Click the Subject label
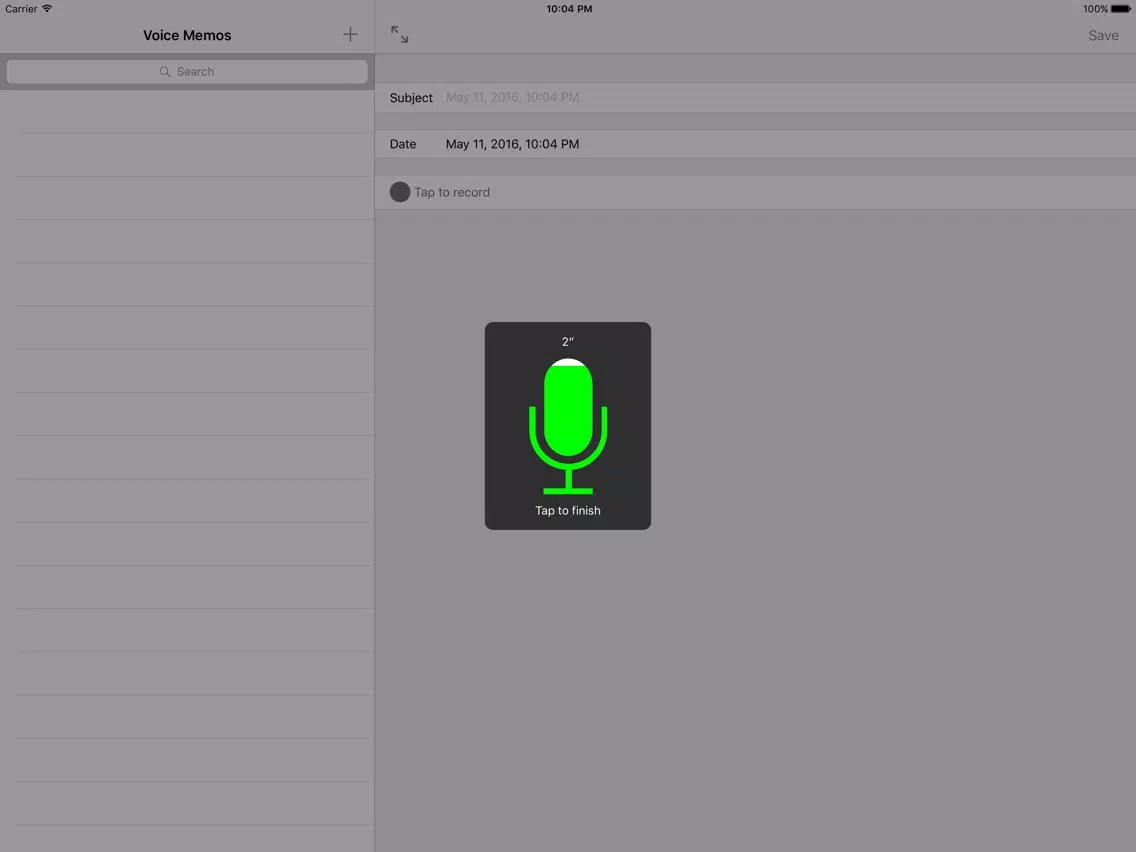Image resolution: width=1136 pixels, height=852 pixels. [x=411, y=98]
